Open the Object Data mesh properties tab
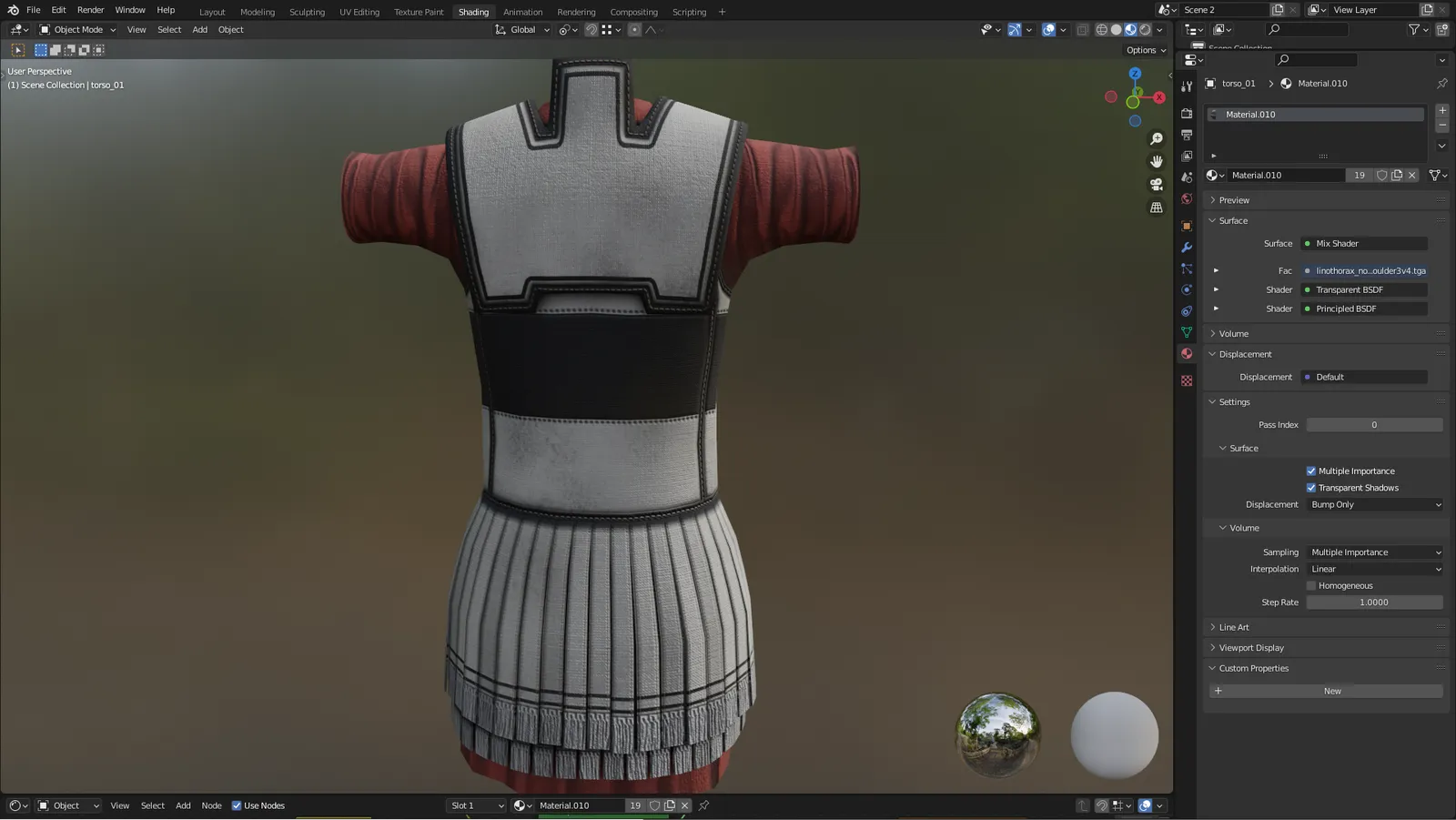The width and height of the screenshot is (1456, 820). (x=1187, y=332)
